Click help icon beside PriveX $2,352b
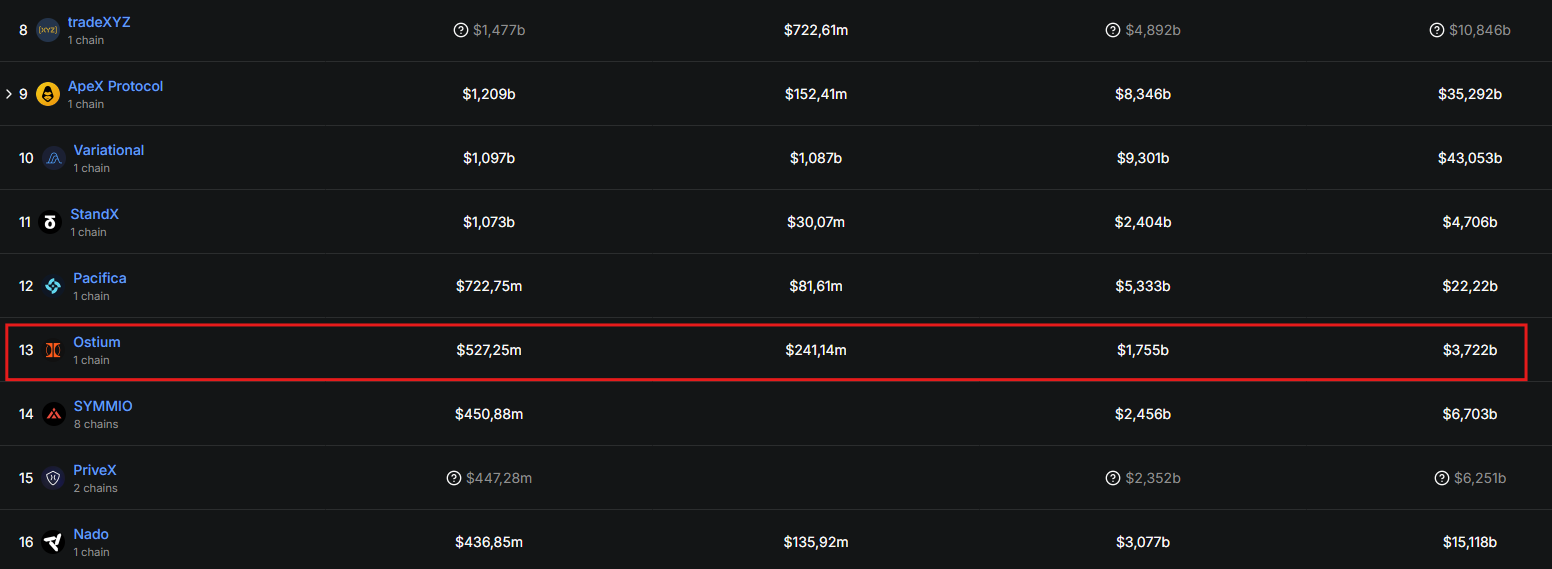The height and width of the screenshot is (569, 1552). [1112, 478]
